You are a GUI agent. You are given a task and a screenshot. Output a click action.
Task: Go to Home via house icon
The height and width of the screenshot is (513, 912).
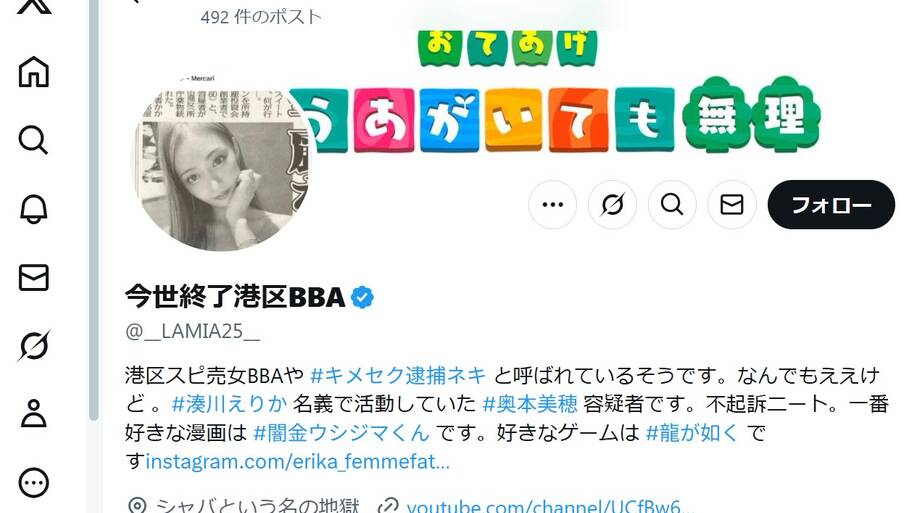(x=34, y=72)
